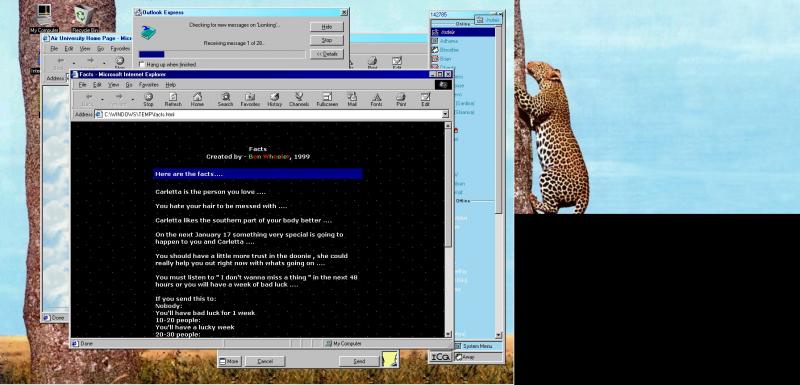The height and width of the screenshot is (385, 800).
Task: Click the yellow profile icon beside Send
Action: tap(390, 358)
